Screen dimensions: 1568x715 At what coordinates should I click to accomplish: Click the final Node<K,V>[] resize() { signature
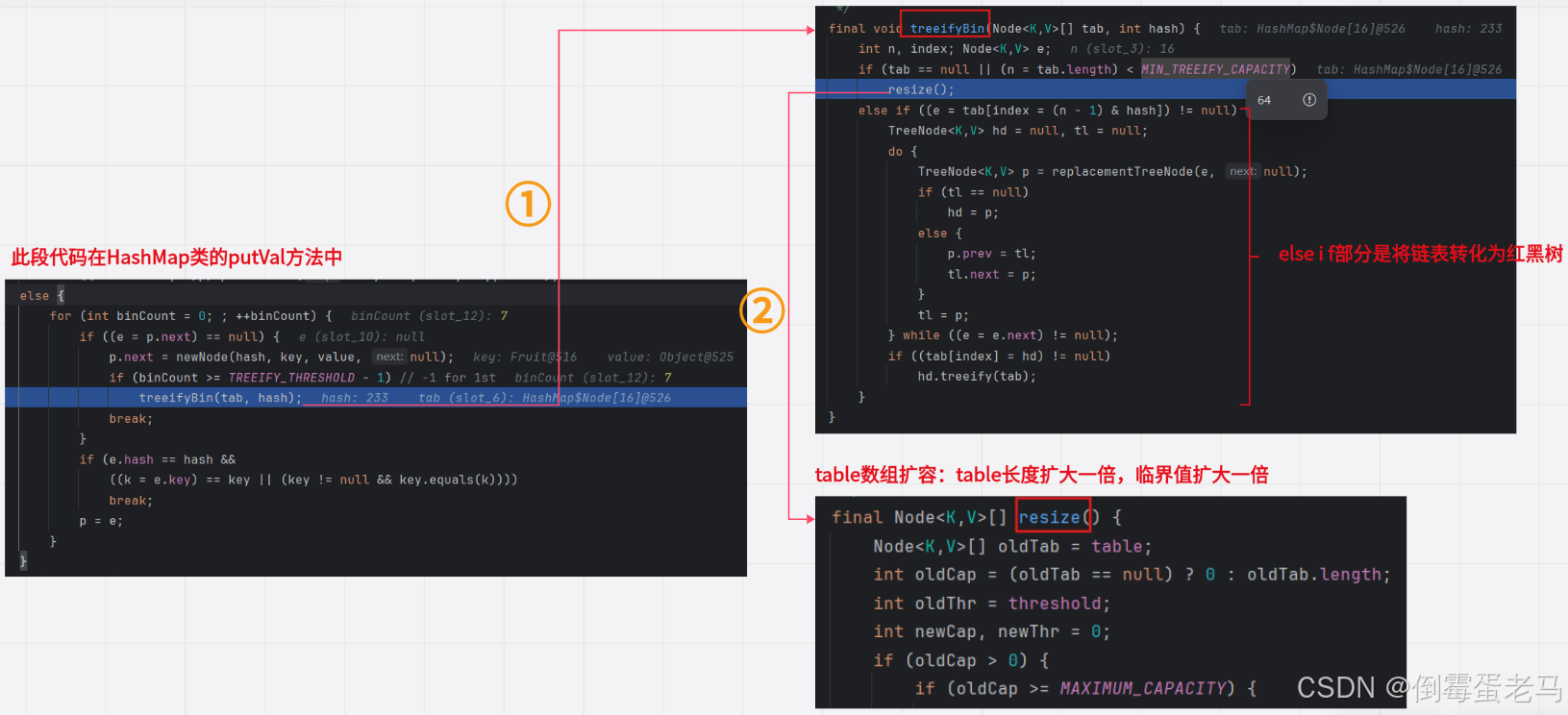977,517
